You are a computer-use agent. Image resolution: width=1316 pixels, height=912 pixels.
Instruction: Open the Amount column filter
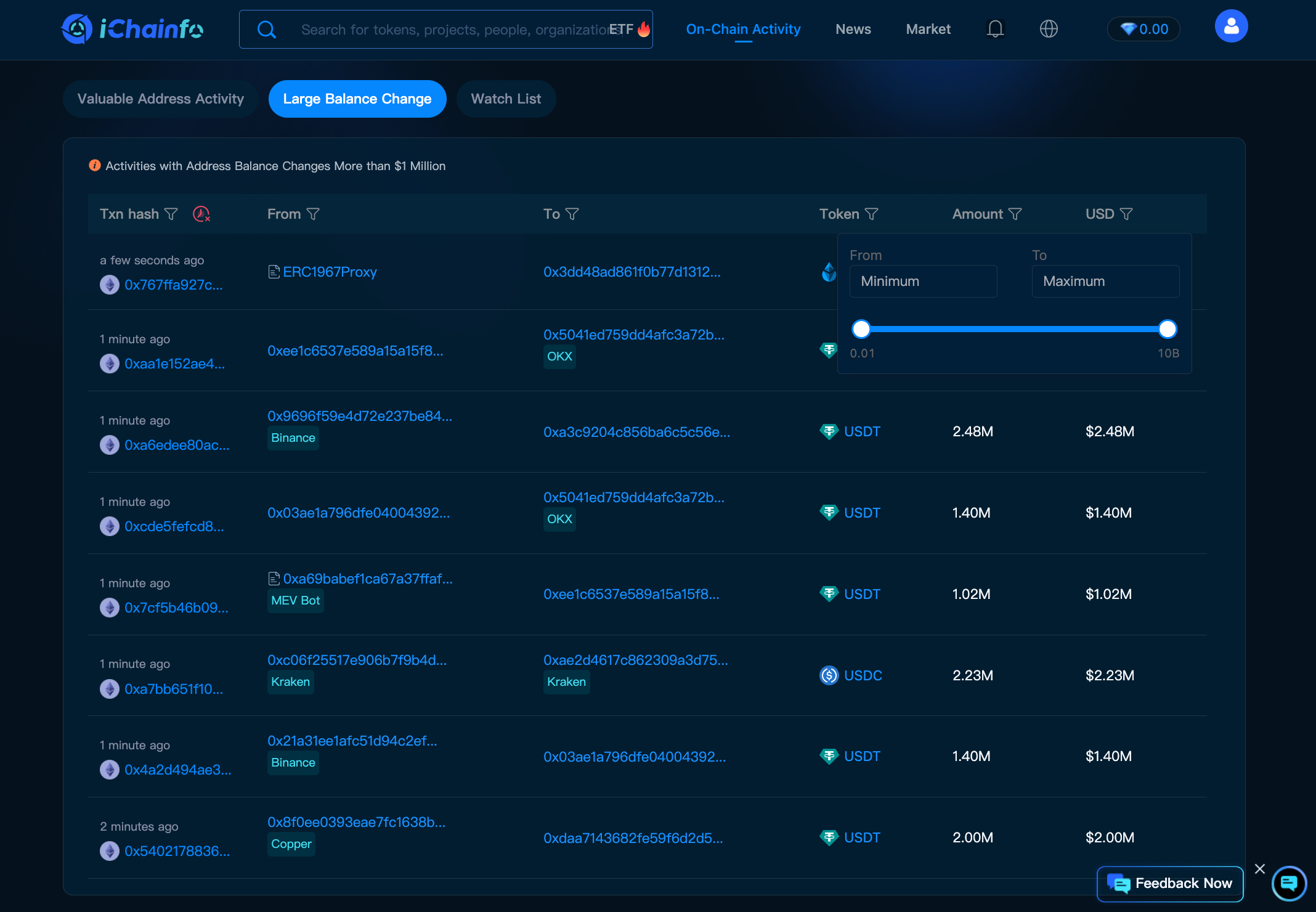click(1015, 214)
